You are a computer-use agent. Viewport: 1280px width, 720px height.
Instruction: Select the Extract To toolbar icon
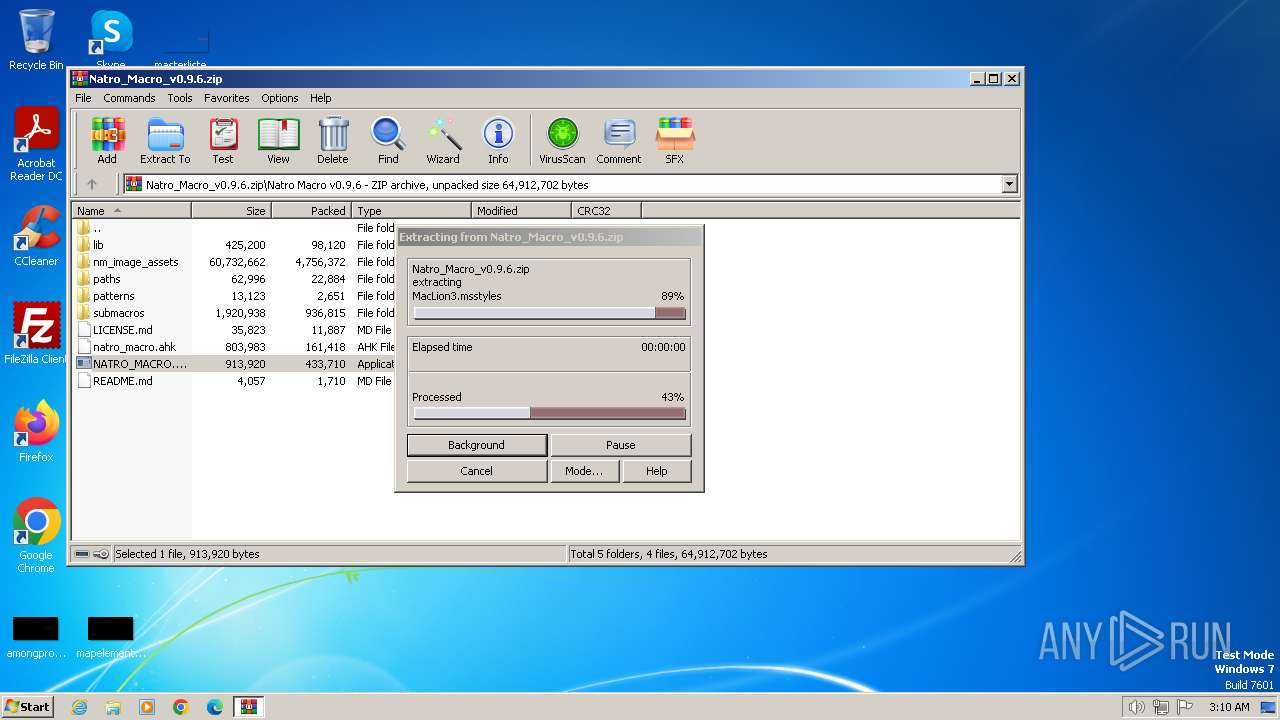165,140
